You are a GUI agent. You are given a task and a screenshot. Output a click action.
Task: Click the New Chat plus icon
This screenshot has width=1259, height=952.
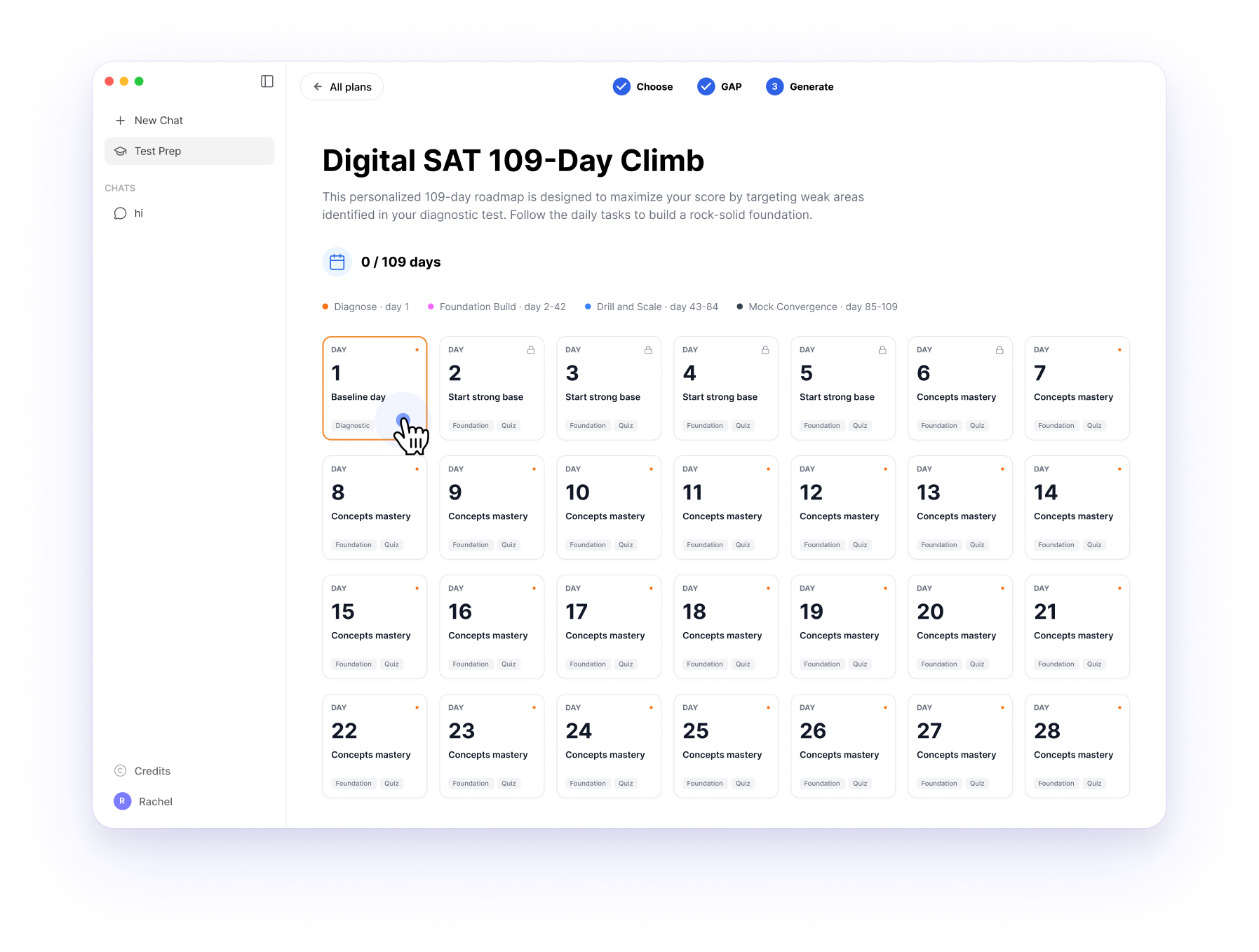click(120, 121)
